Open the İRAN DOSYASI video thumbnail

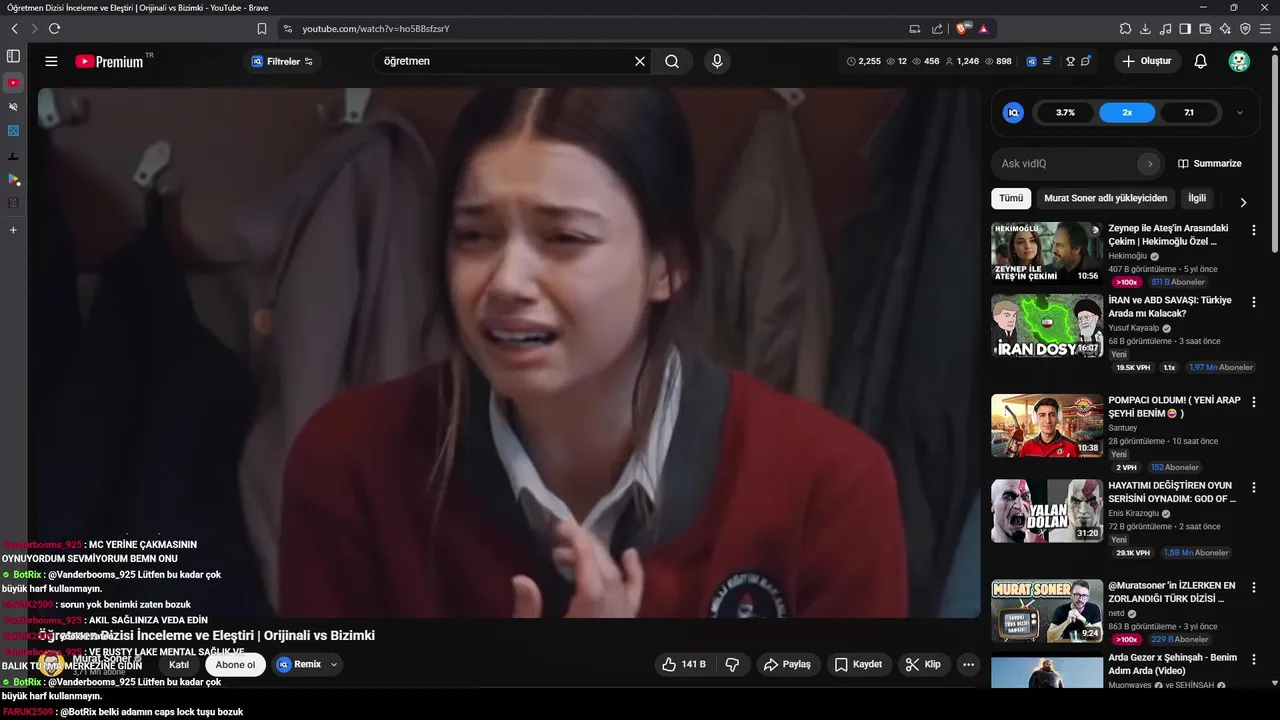[x=1047, y=325]
